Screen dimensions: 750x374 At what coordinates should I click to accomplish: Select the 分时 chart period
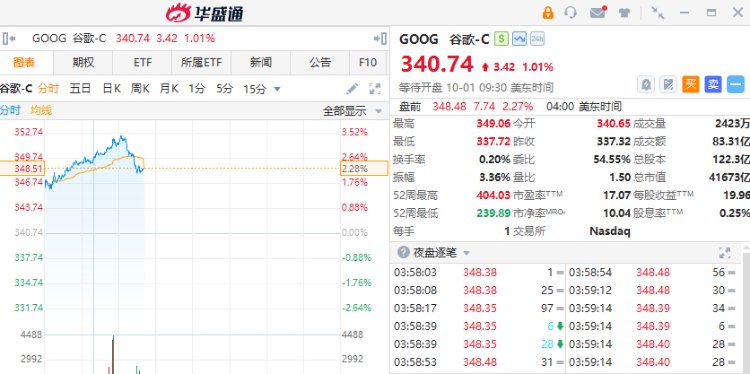(x=48, y=88)
